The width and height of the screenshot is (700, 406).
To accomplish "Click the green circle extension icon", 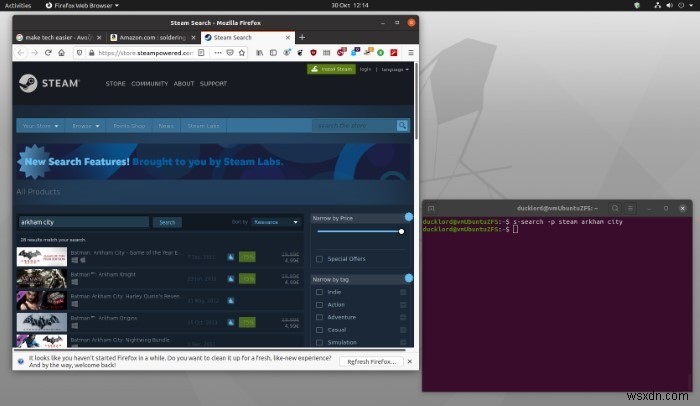I will [380, 53].
